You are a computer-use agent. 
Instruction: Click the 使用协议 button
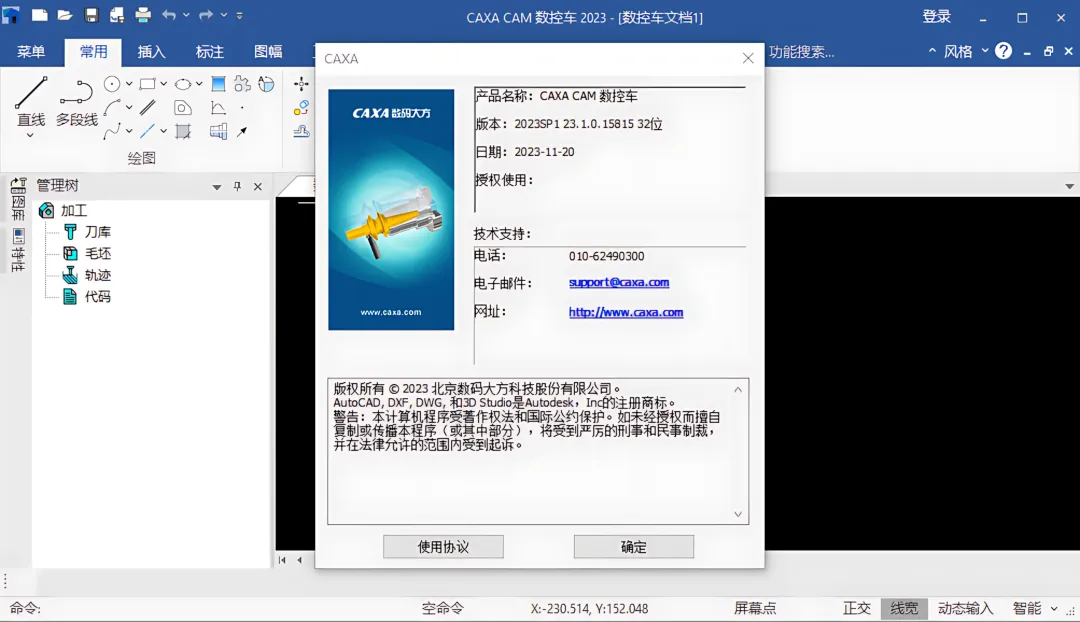(x=443, y=547)
